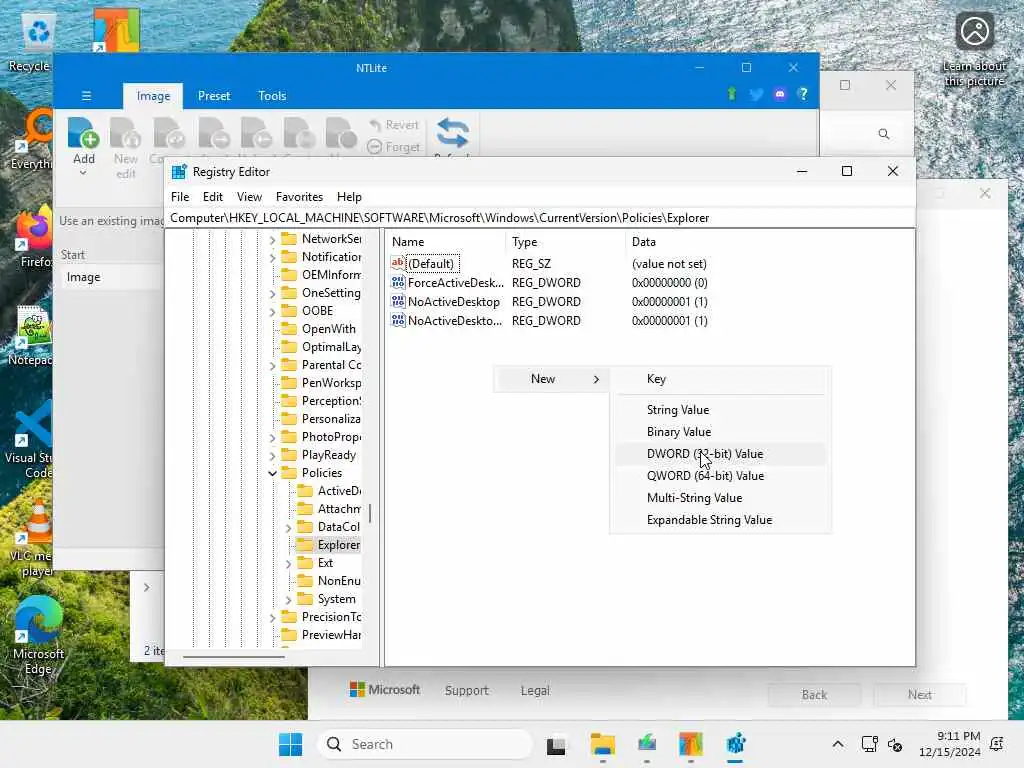Click the registry address bar path
Screen dimensions: 1024x768
click(541, 218)
